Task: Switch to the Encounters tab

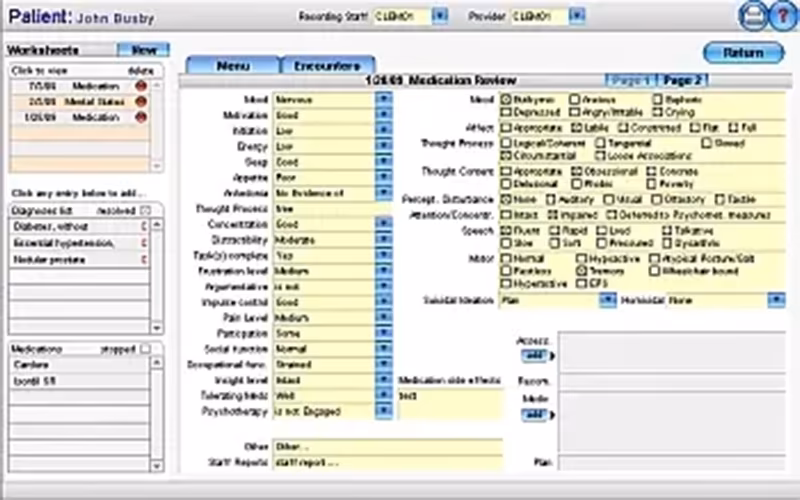Action: coord(327,66)
